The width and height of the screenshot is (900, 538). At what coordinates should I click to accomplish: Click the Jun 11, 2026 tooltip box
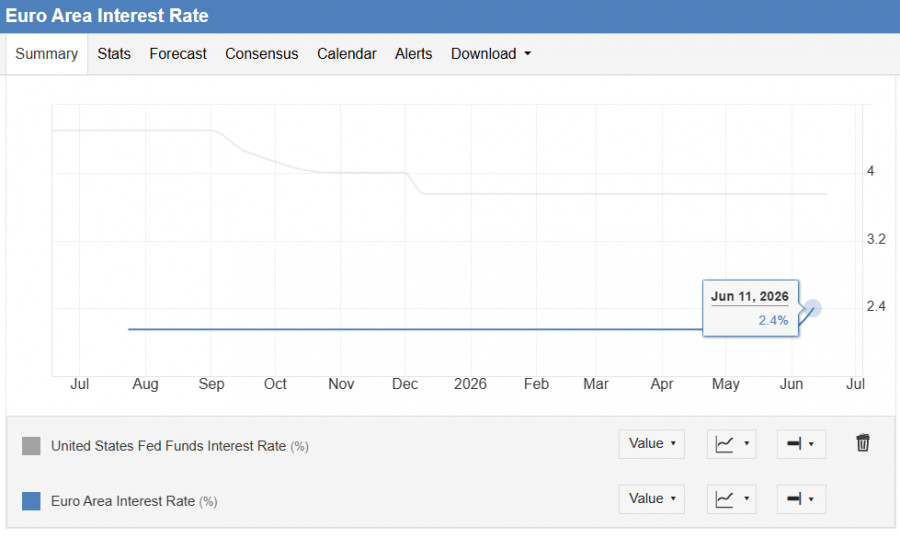click(750, 308)
